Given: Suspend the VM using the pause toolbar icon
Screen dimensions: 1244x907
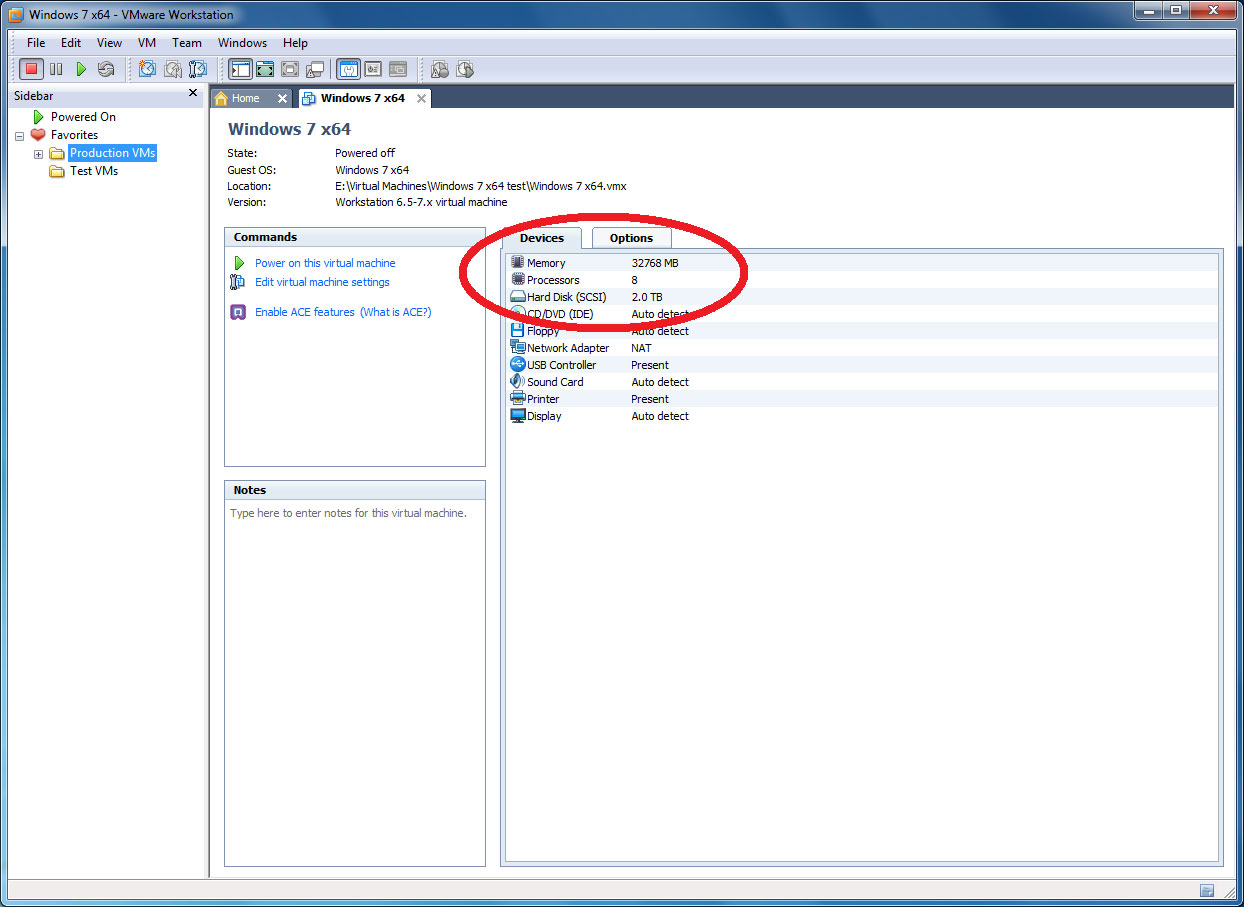Looking at the screenshot, I should [56, 68].
